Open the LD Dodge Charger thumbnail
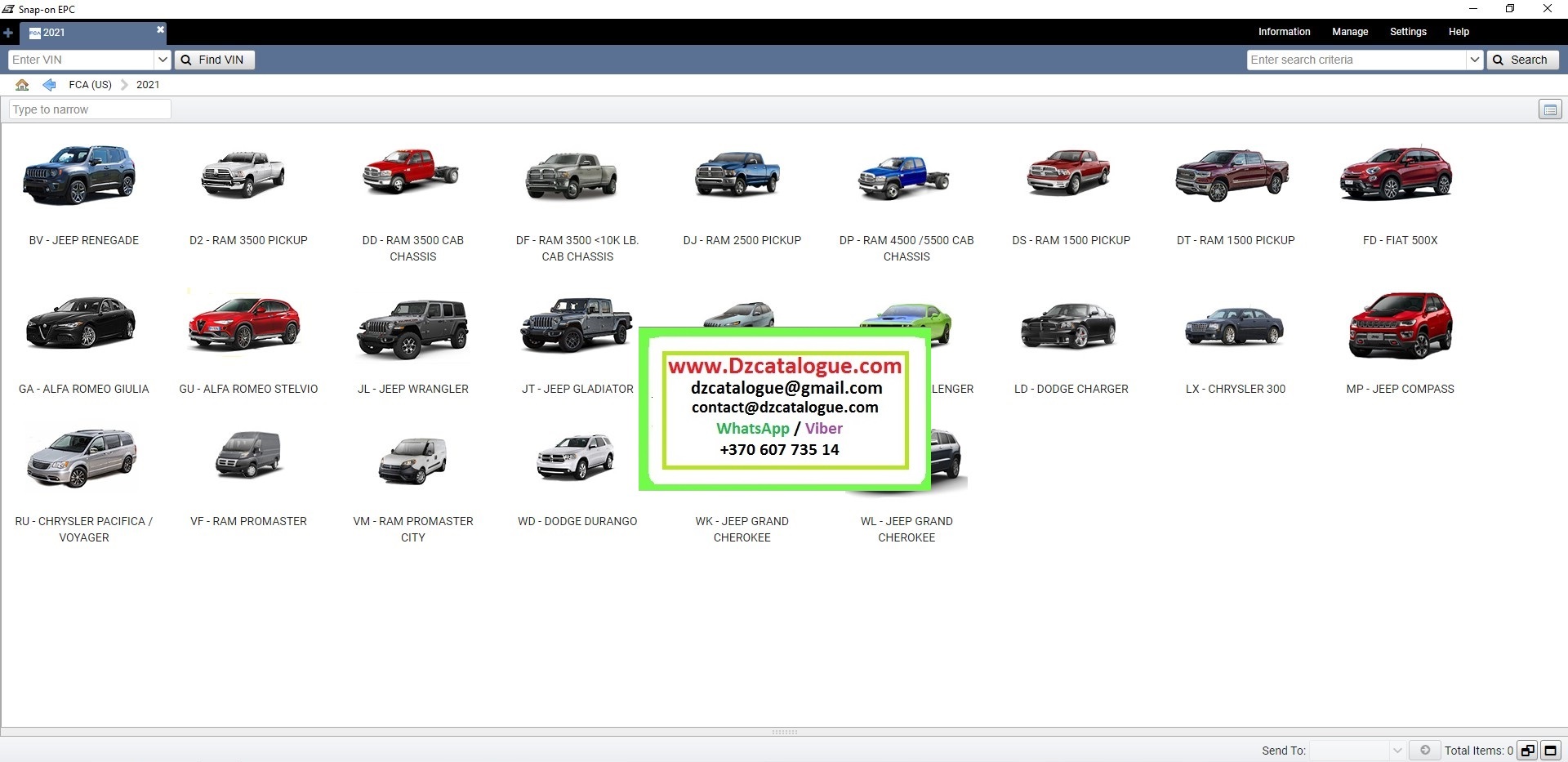This screenshot has width=1568, height=762. coord(1069,326)
